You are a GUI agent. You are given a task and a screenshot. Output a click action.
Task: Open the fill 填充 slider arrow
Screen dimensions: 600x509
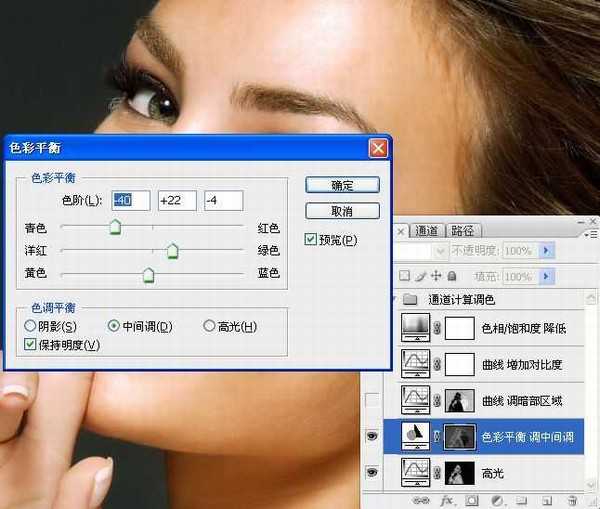tap(546, 276)
